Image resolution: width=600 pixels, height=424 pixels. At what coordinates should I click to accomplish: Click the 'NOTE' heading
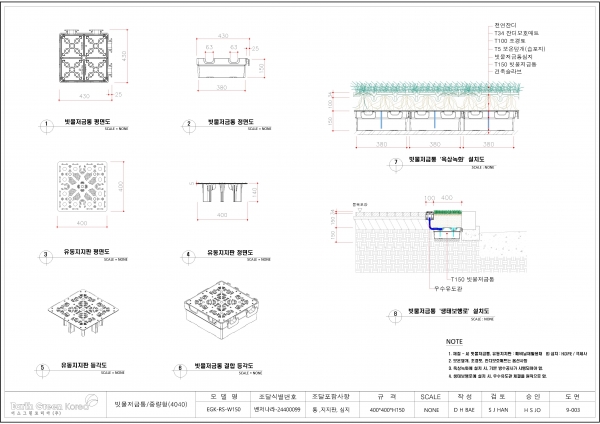pos(454,341)
